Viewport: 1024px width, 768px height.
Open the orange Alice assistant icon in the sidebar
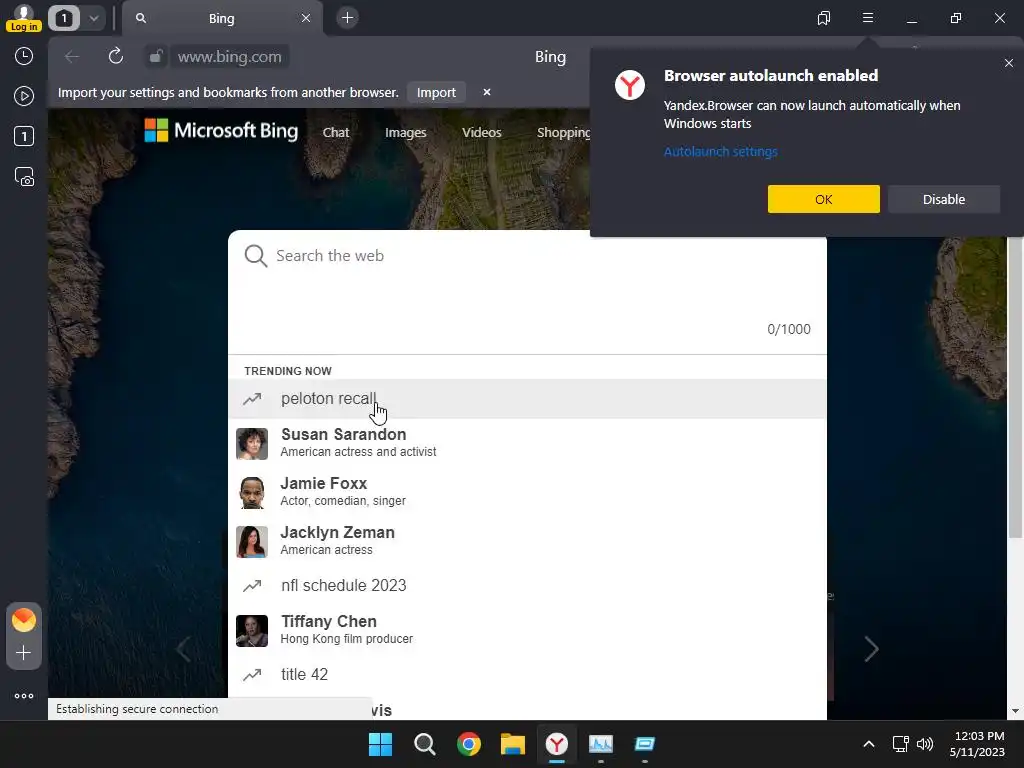[24, 619]
